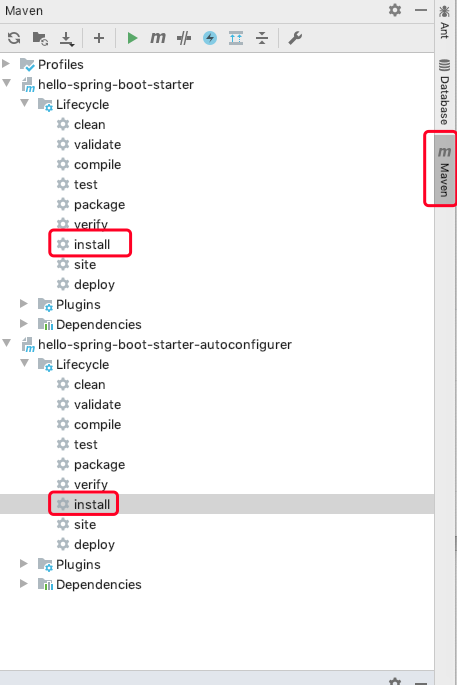Add a Maven project with plus icon
The image size is (457, 685).
pos(99,38)
